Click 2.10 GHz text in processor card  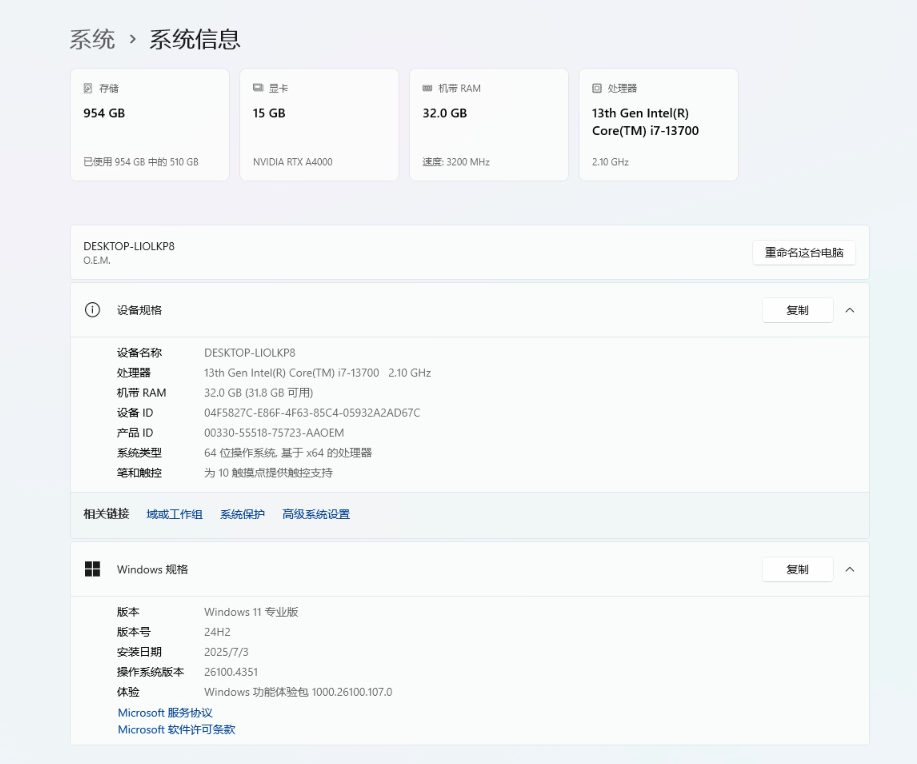(x=610, y=162)
